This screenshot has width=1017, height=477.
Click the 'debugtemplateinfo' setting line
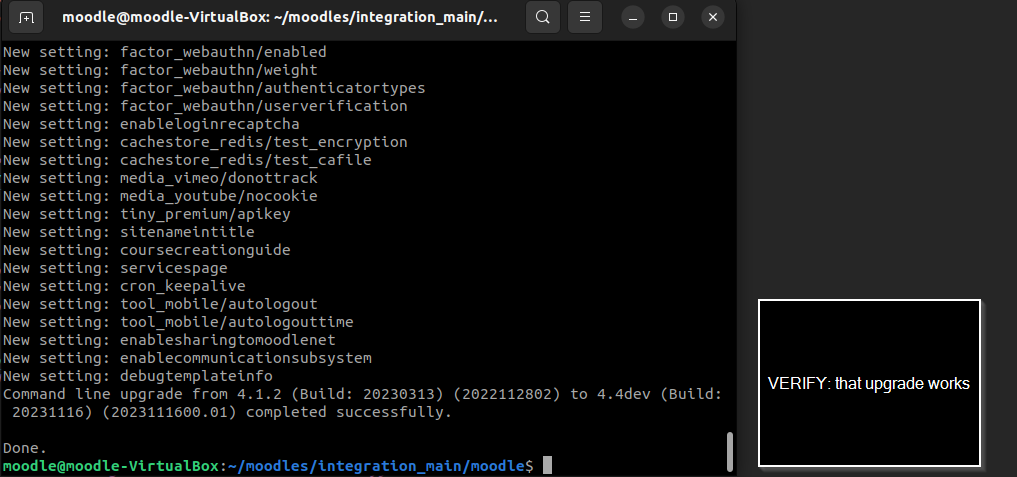(138, 376)
